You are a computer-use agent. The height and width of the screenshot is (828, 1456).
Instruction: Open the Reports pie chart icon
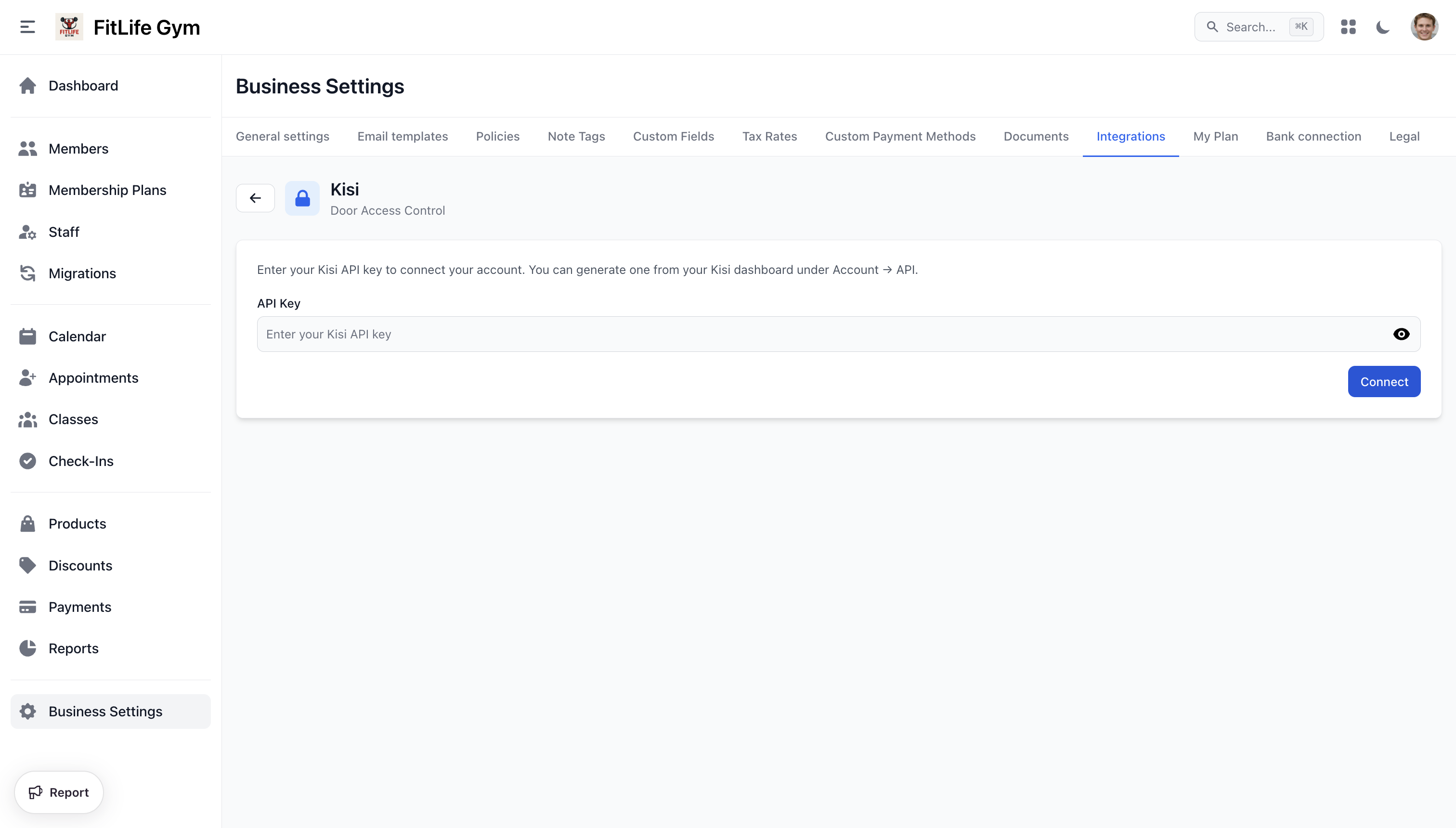(28, 648)
